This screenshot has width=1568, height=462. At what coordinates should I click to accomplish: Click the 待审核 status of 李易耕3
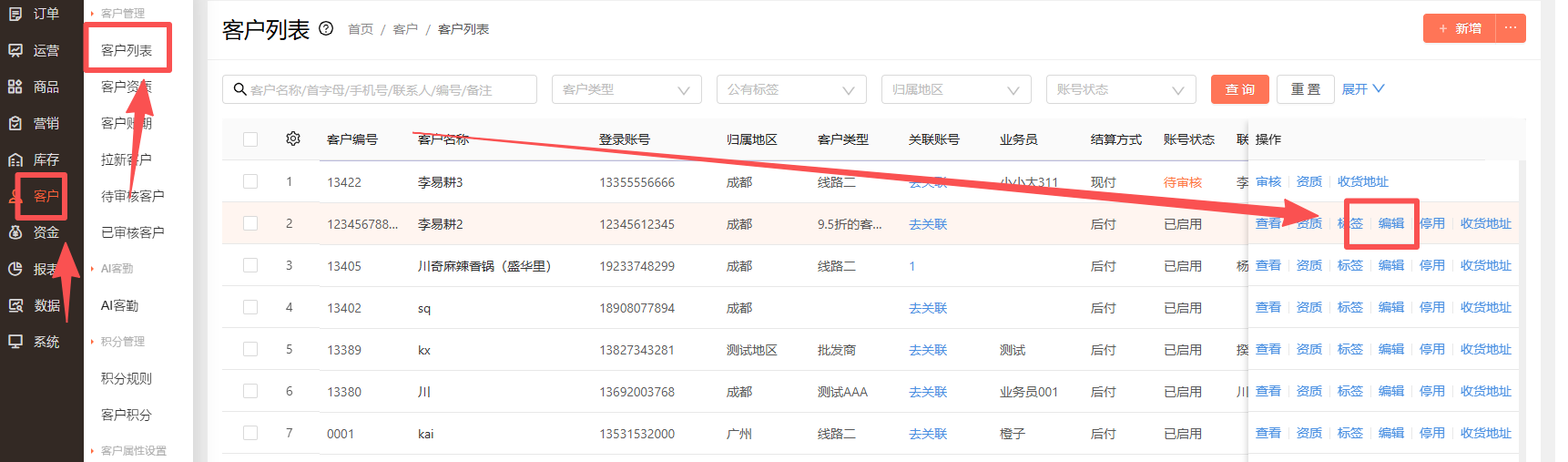pos(1183,182)
